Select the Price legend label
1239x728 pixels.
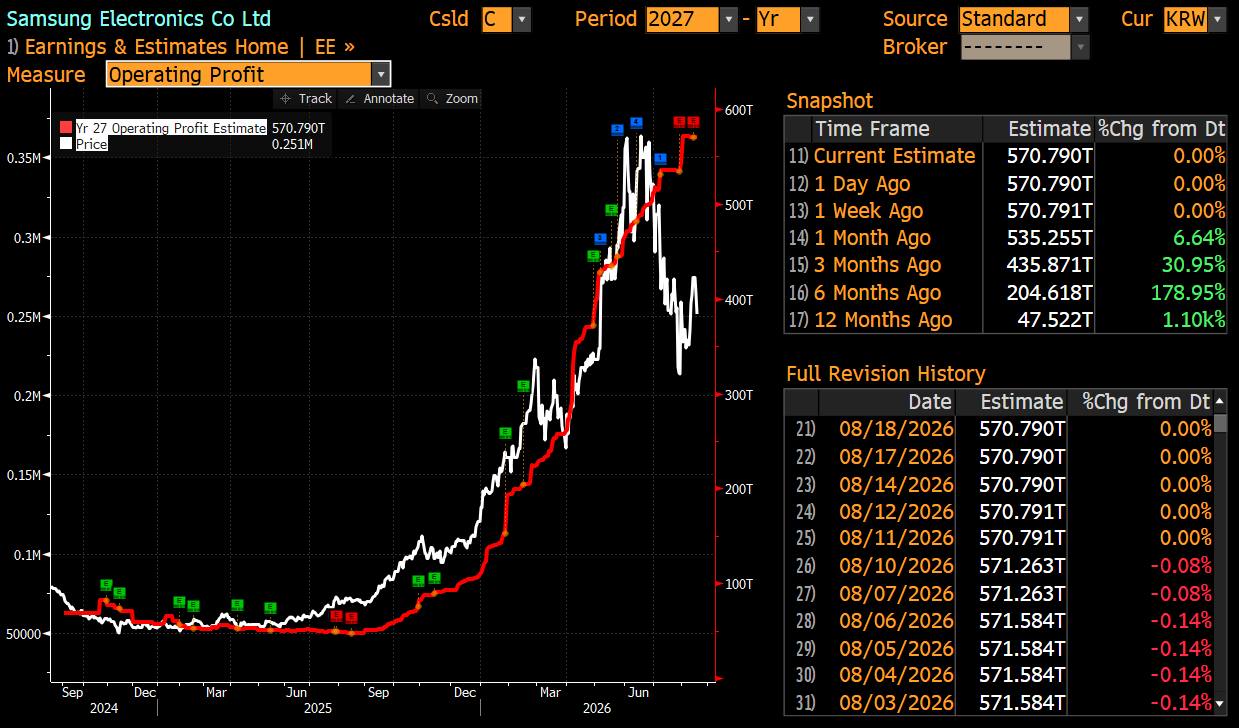point(91,144)
